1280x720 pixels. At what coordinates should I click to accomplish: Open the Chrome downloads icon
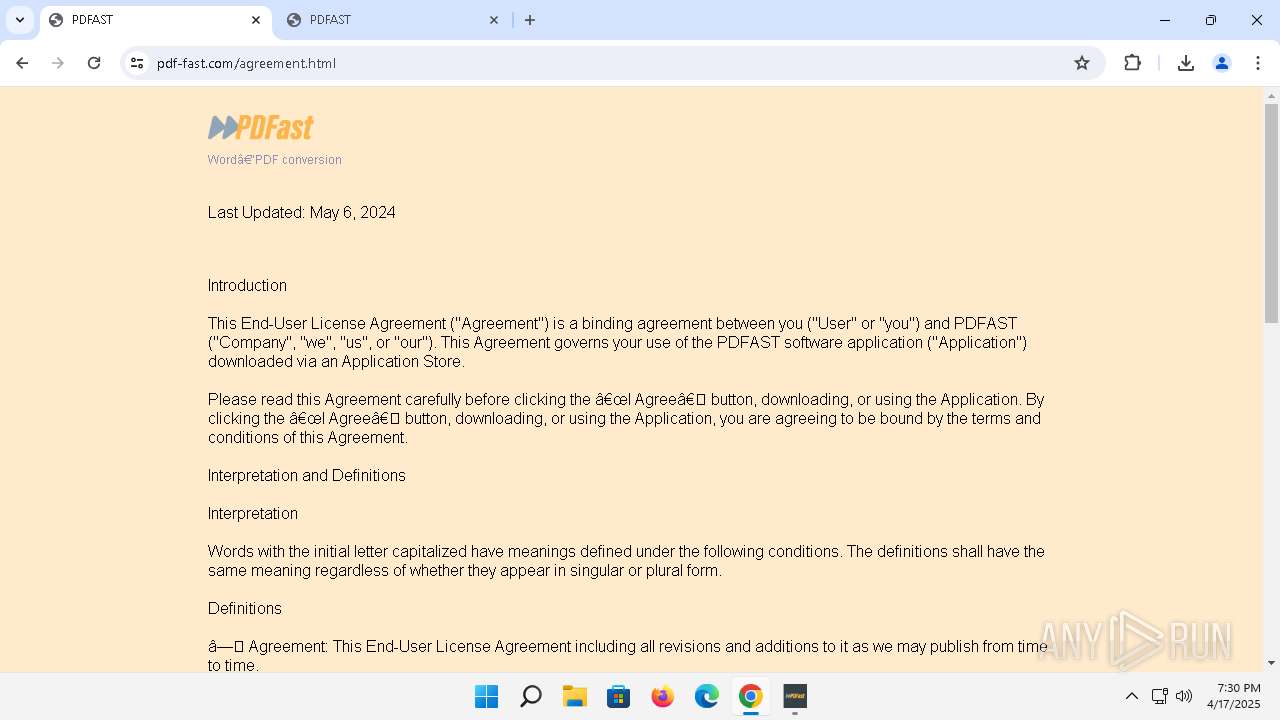pos(1186,63)
